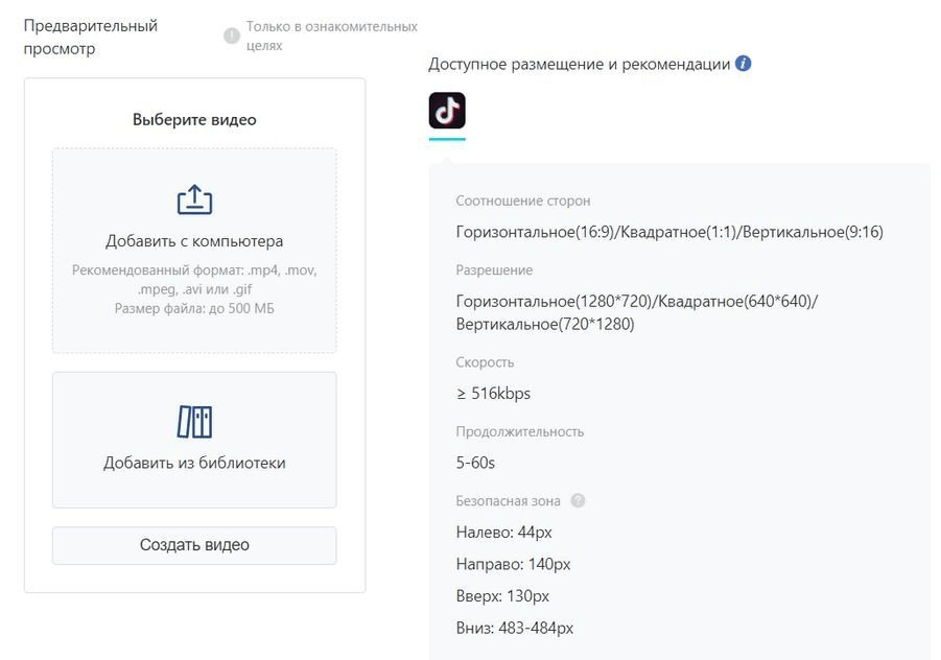Click the Предварительный просмотр heading

point(90,37)
